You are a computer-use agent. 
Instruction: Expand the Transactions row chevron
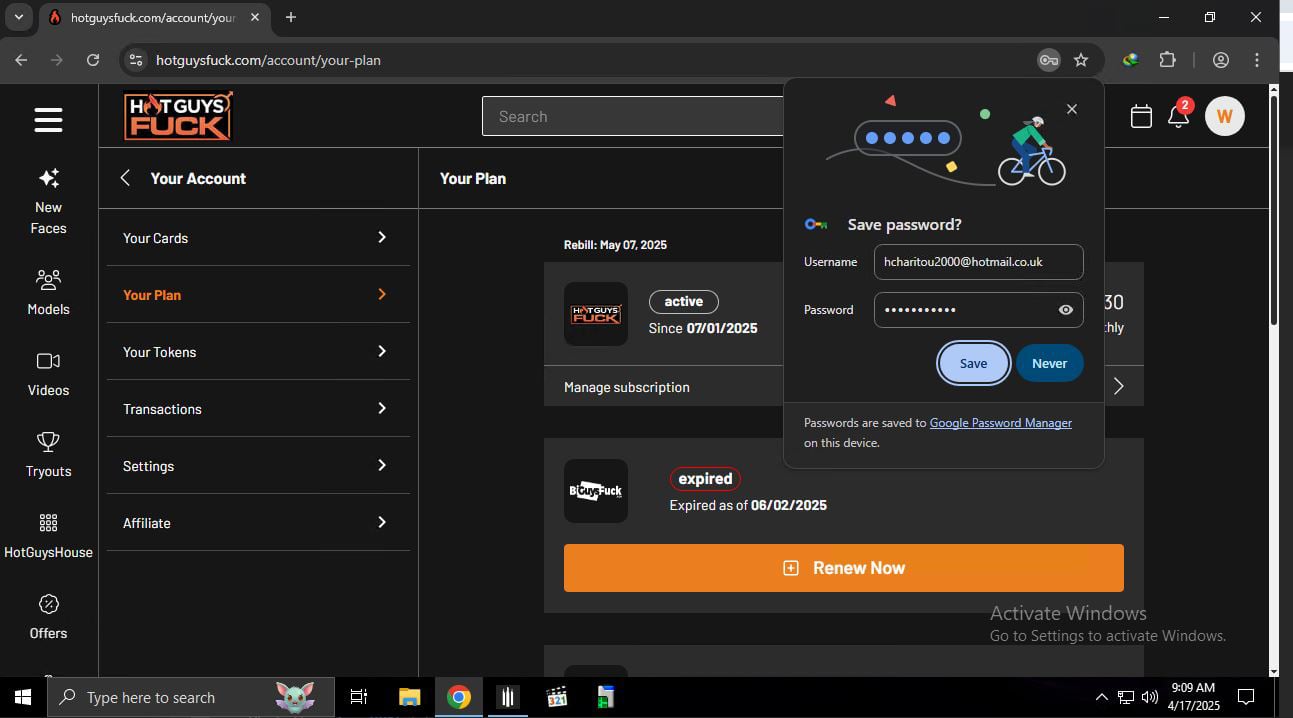pos(382,408)
